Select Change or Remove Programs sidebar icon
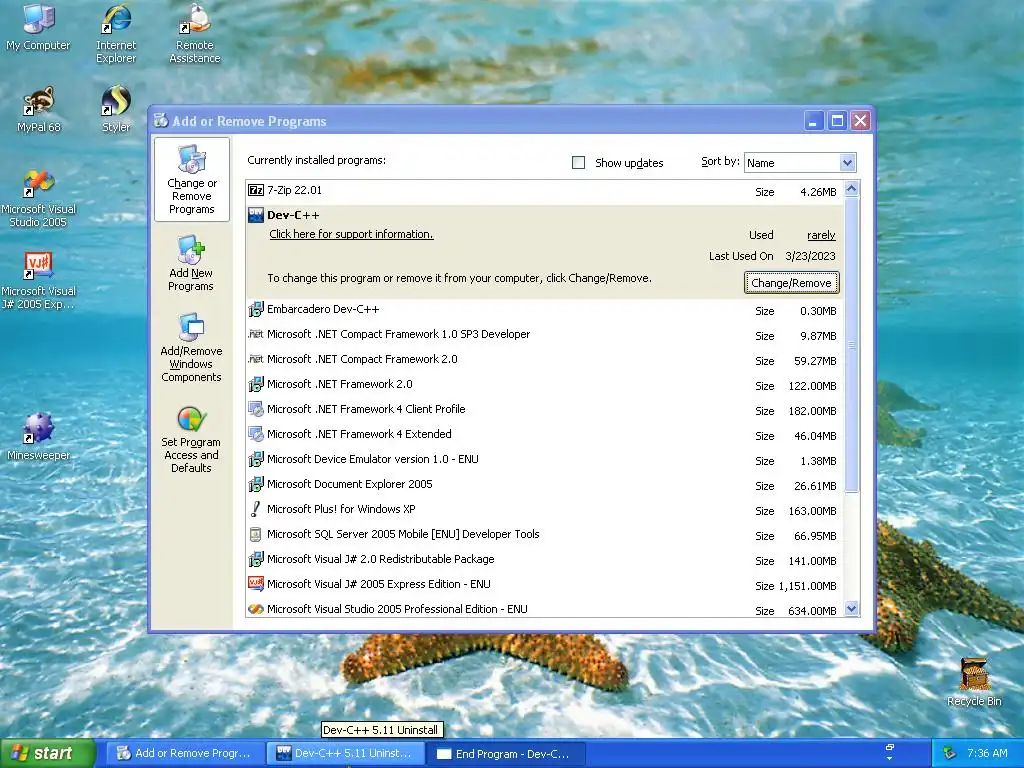 [191, 180]
